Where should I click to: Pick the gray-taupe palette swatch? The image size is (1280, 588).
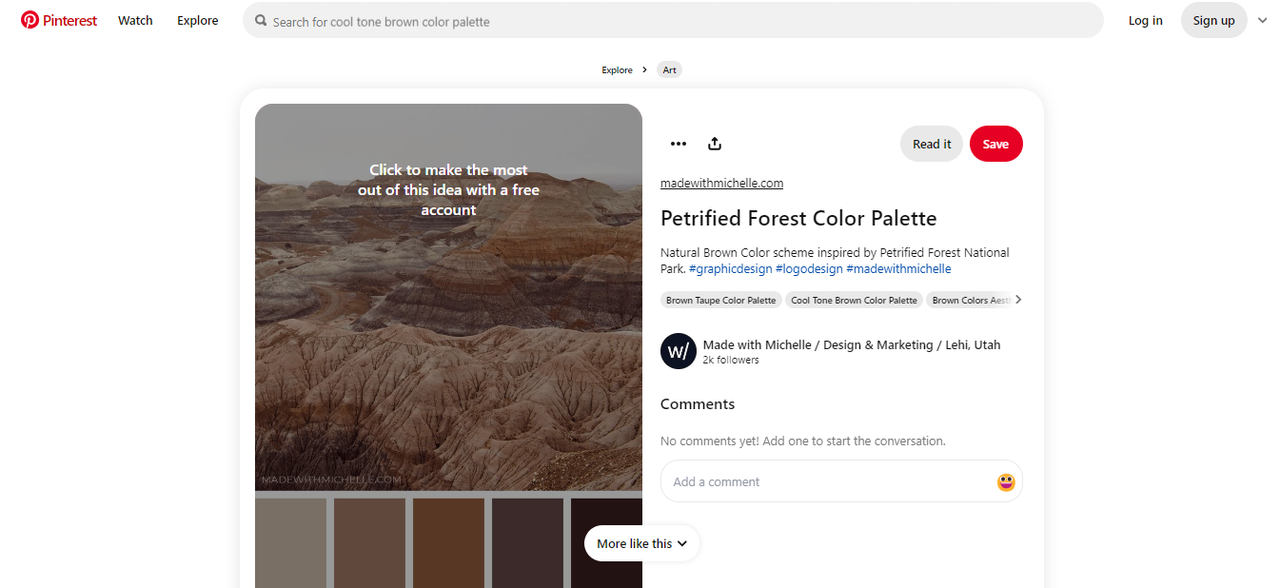coord(291,543)
